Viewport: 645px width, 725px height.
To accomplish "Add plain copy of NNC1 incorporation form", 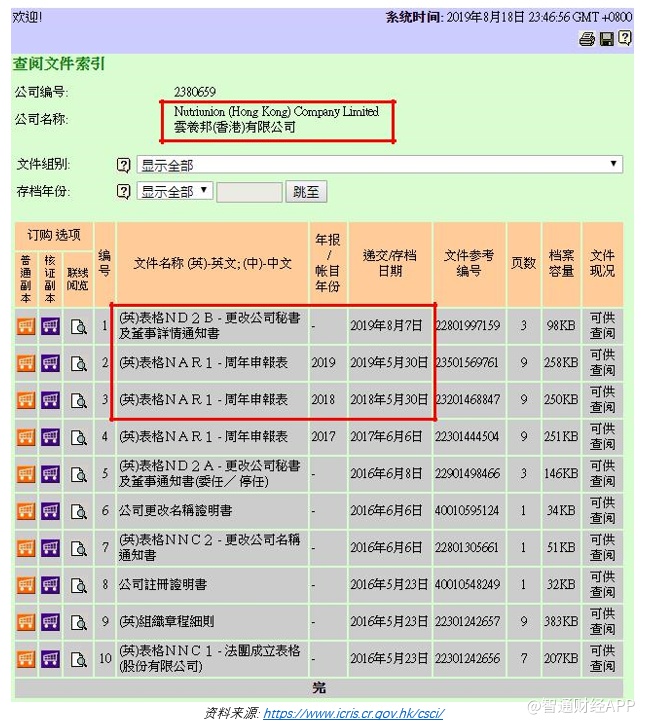I will point(26,659).
